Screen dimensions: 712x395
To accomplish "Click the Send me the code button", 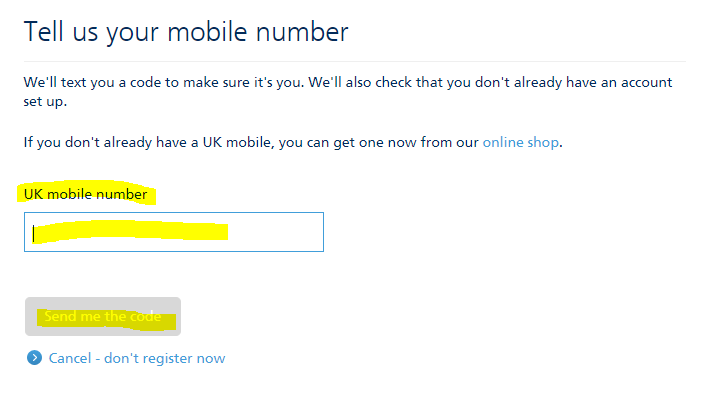I will [x=103, y=316].
